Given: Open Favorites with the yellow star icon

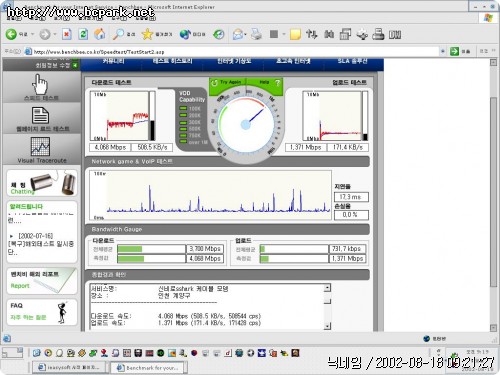Looking at the screenshot, I should [x=147, y=34].
